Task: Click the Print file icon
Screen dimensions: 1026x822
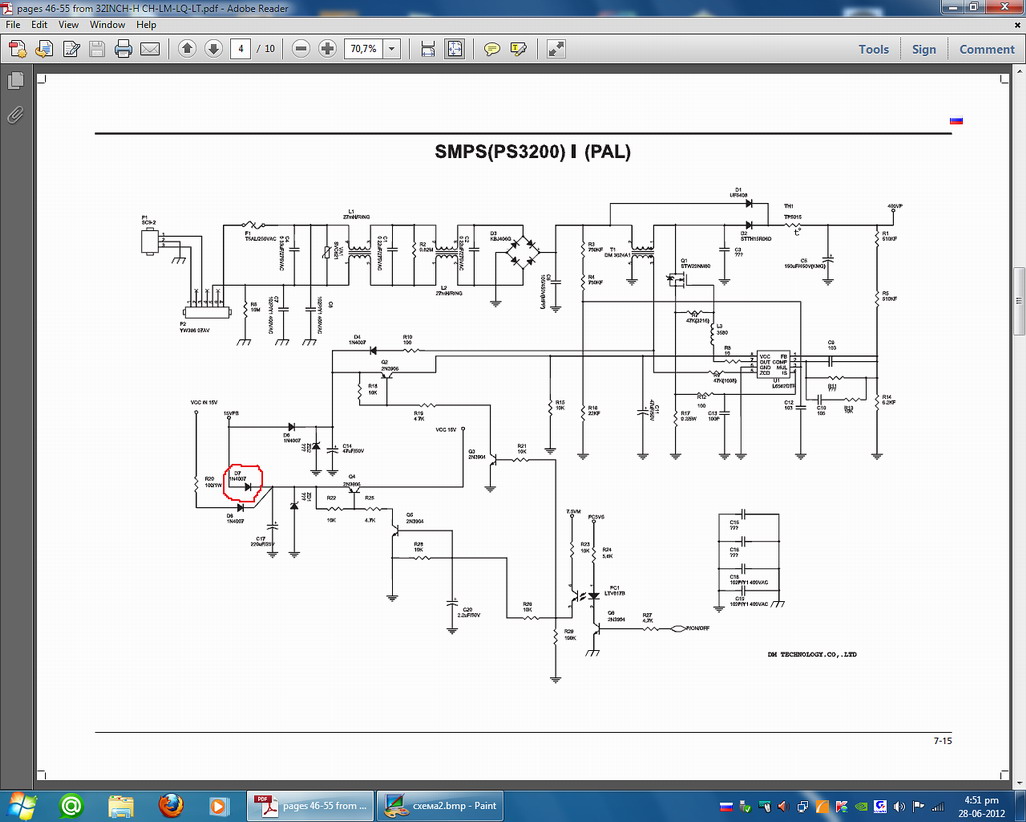Action: pyautogui.click(x=123, y=49)
